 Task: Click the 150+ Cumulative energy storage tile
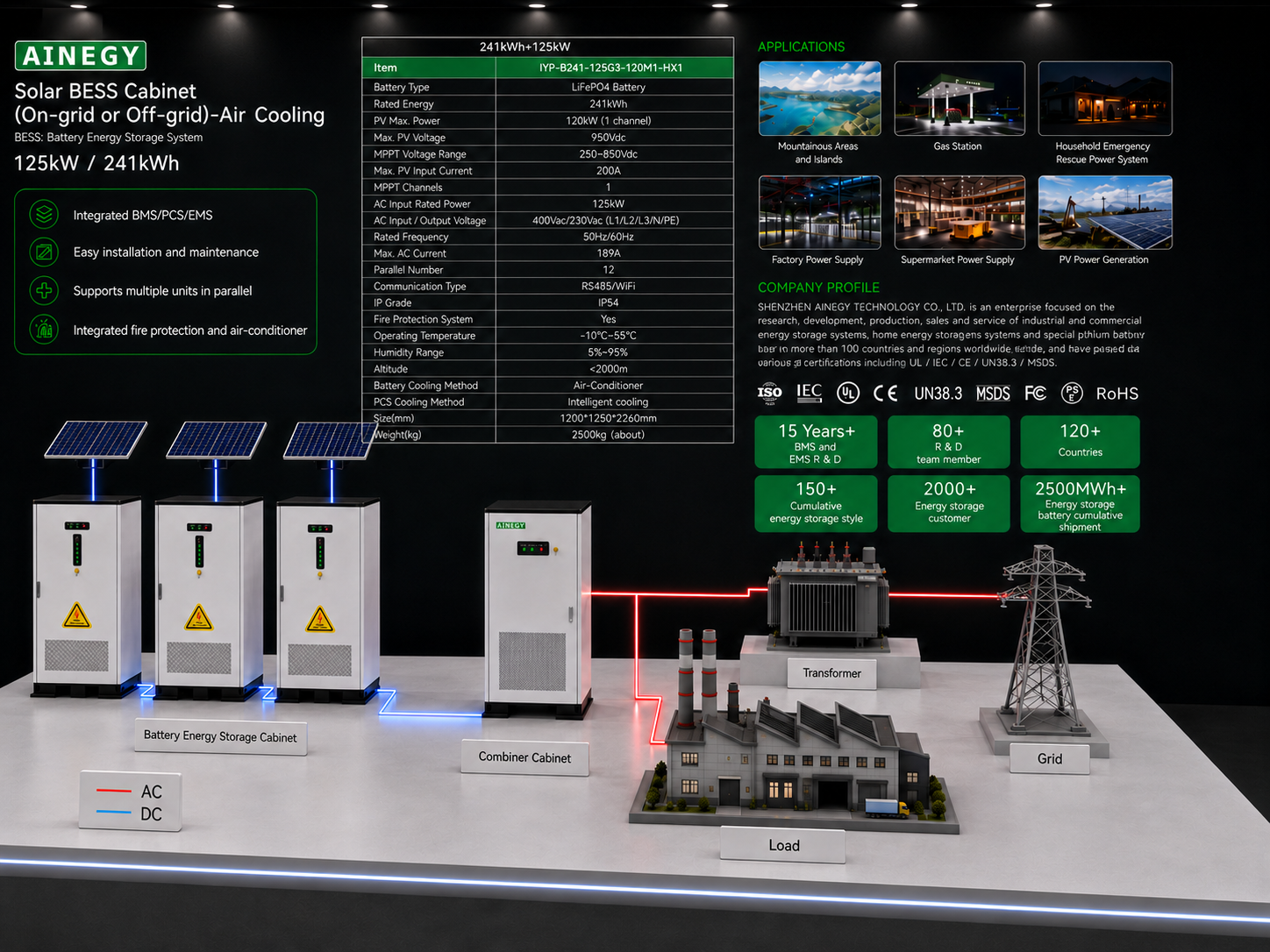[x=816, y=503]
